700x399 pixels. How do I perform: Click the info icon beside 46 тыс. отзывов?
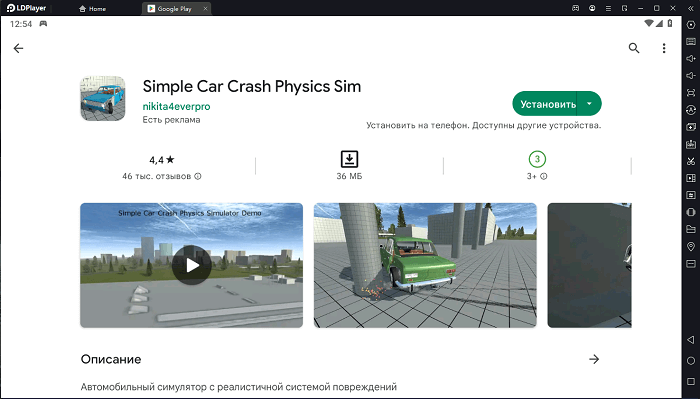click(x=198, y=176)
